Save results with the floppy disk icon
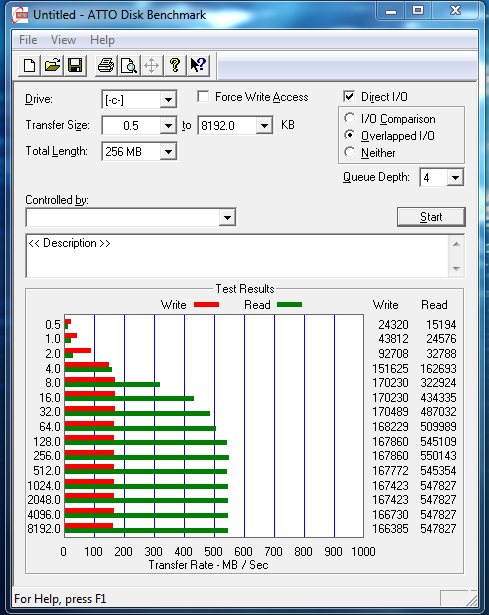This screenshot has width=489, height=615. (75, 65)
